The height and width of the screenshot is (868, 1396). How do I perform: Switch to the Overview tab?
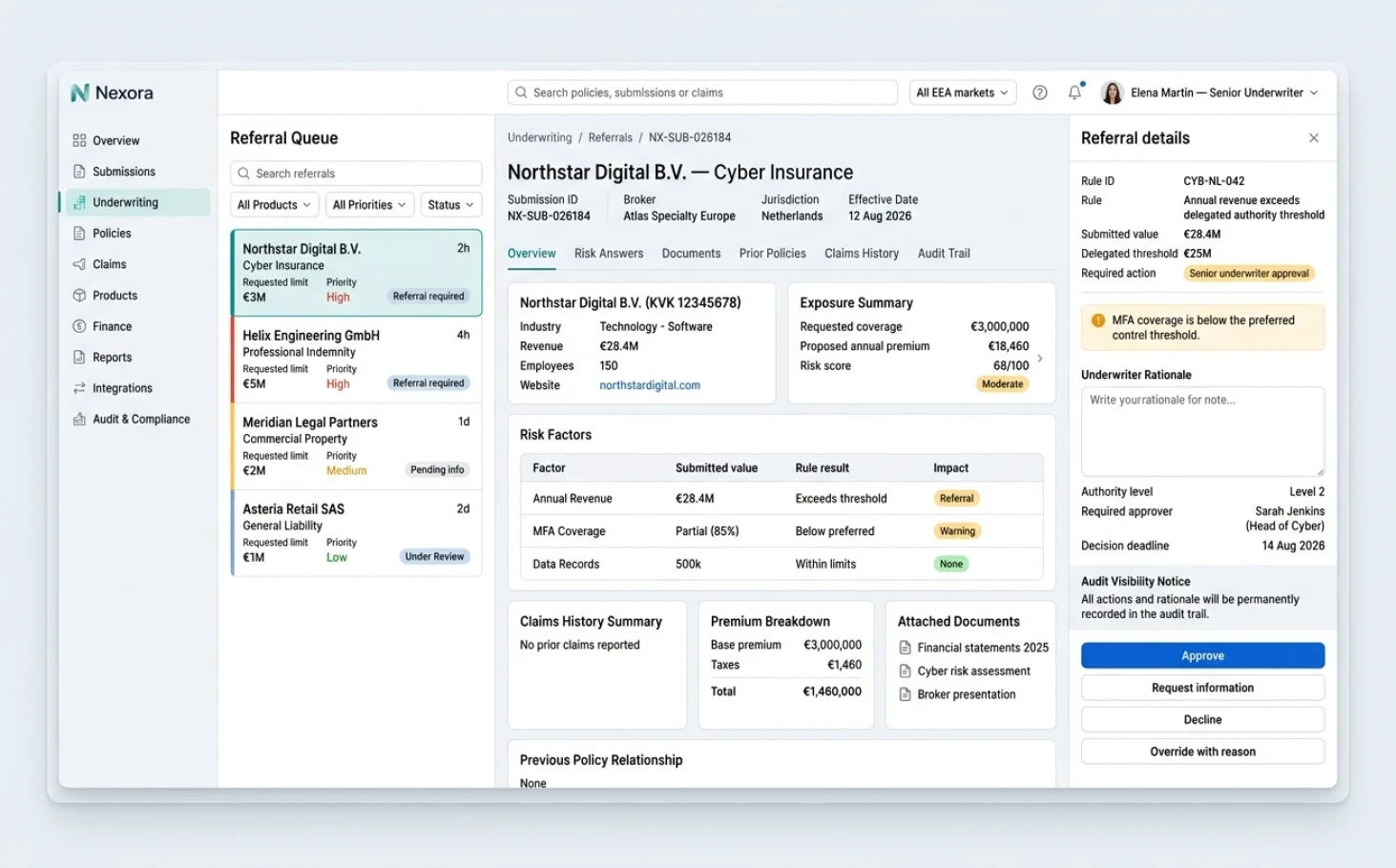(531, 254)
